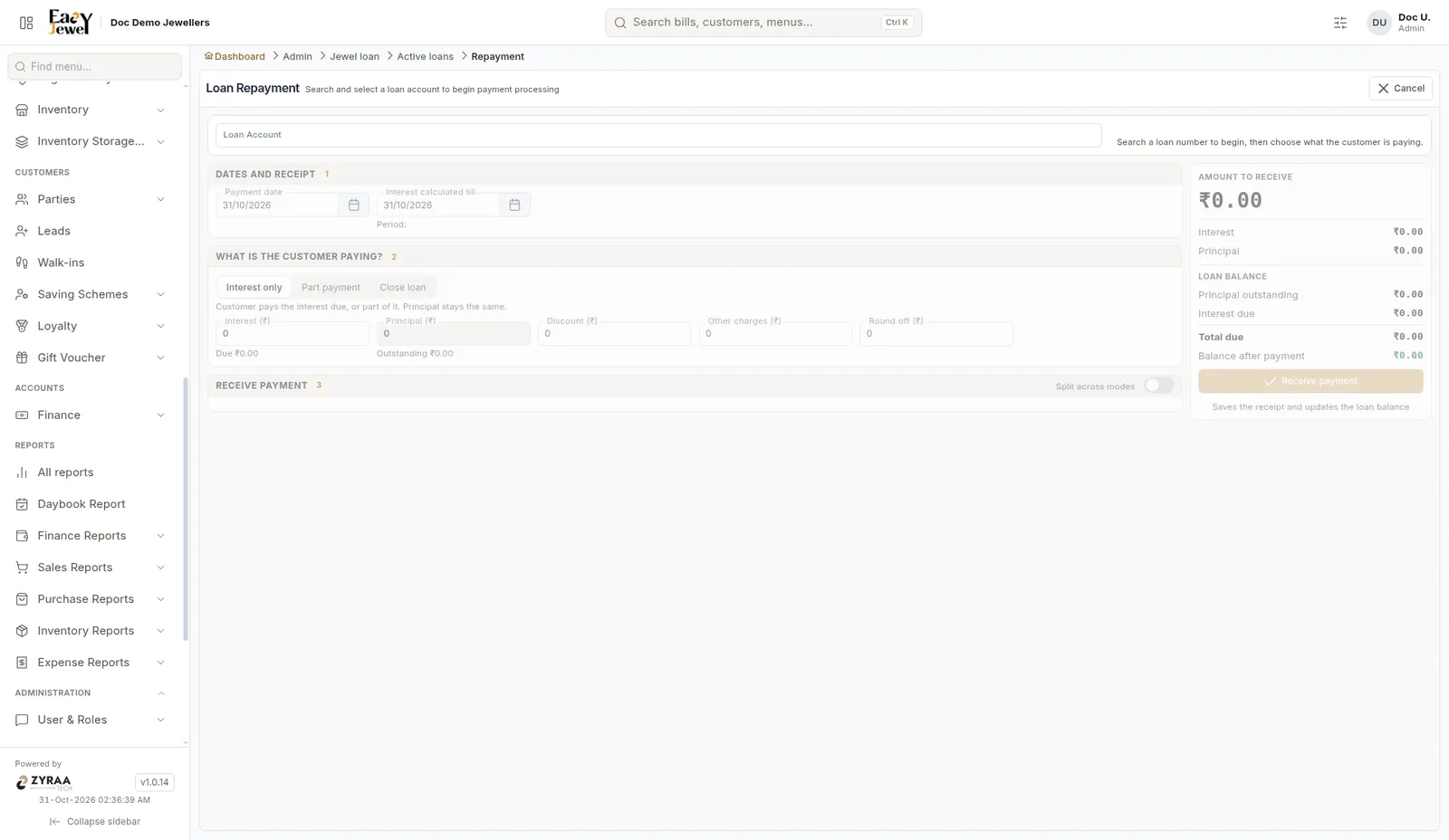This screenshot has width=1449, height=840.
Task: Cancel the loan repayment form
Action: pyautogui.click(x=1401, y=89)
